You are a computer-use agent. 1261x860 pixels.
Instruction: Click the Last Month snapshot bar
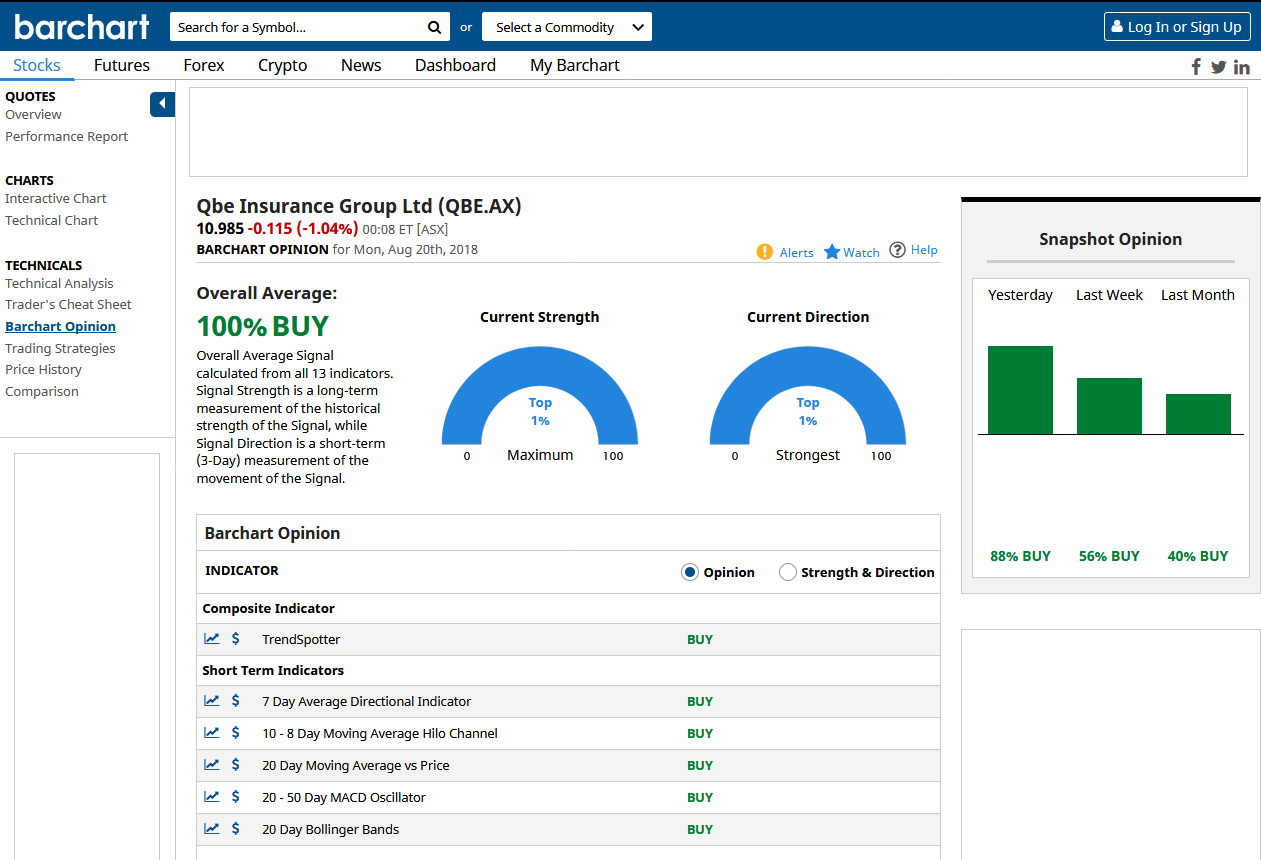click(1198, 414)
